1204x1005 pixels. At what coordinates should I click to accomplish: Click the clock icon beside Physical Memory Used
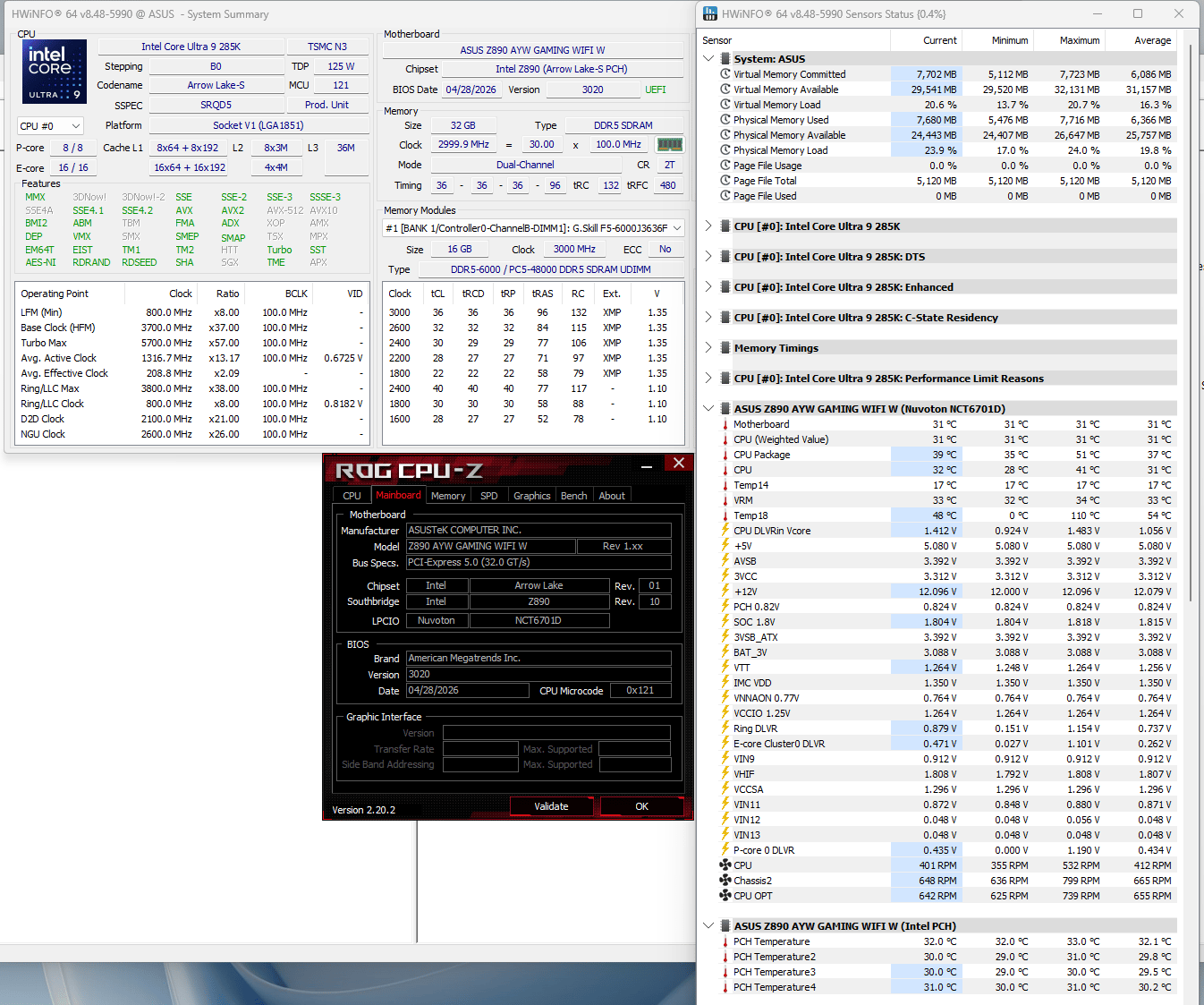pos(725,120)
